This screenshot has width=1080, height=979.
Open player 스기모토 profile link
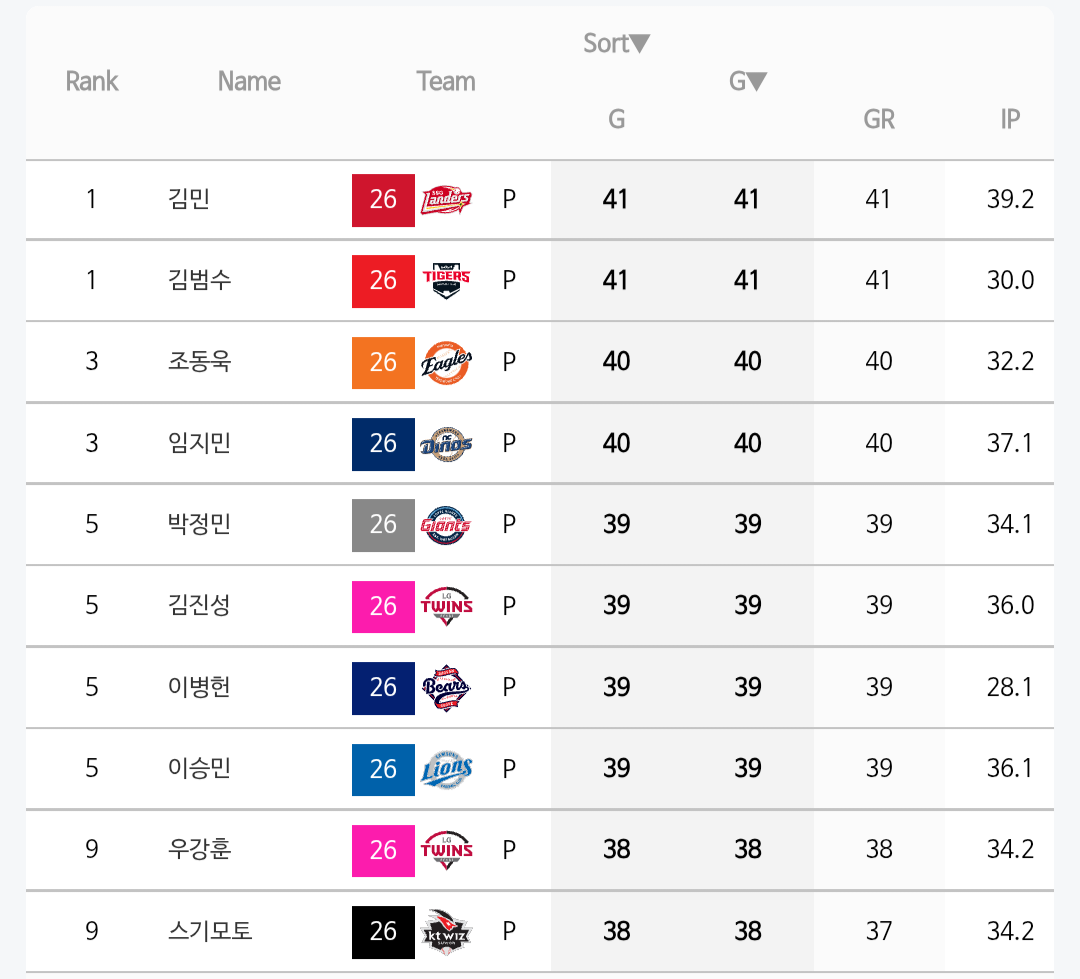point(210,931)
